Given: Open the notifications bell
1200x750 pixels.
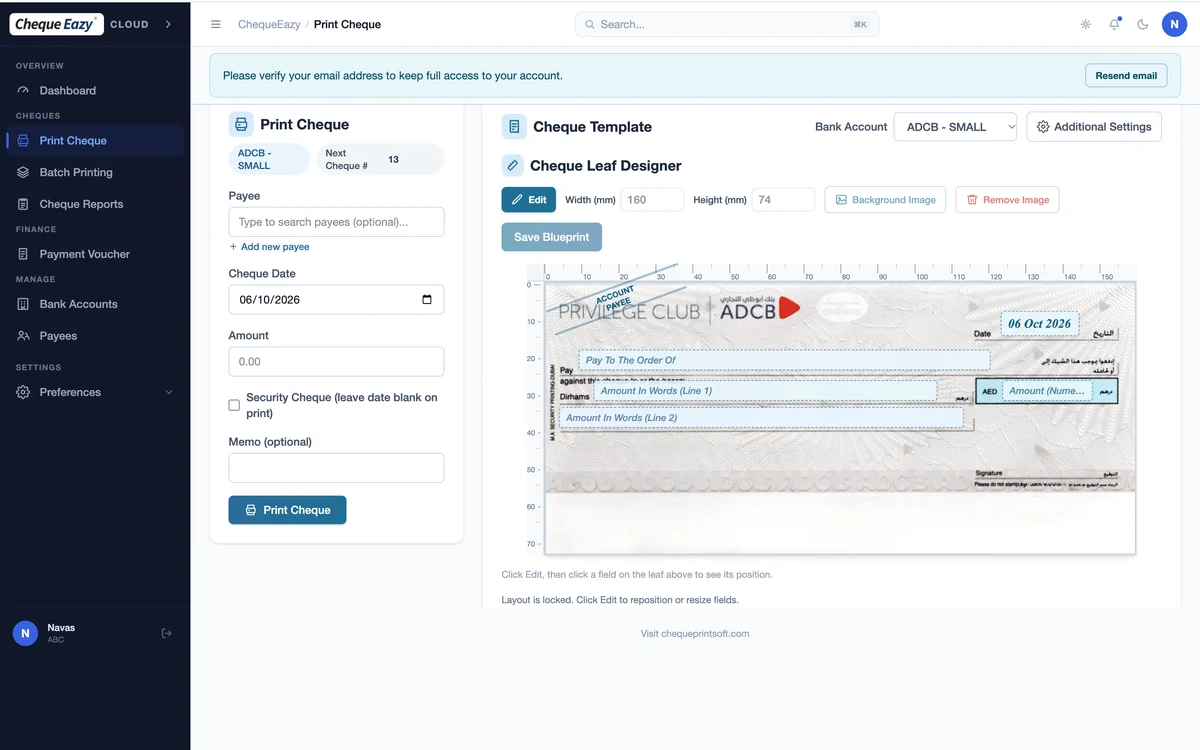Looking at the screenshot, I should [1115, 24].
